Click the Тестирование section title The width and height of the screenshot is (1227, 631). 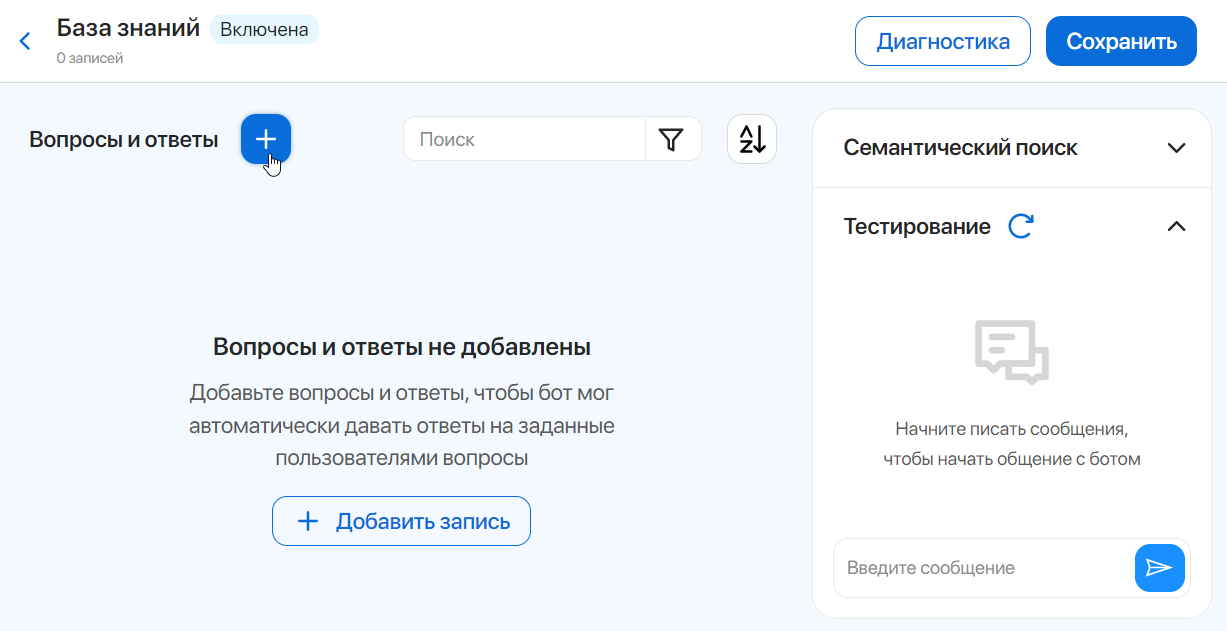click(x=917, y=226)
